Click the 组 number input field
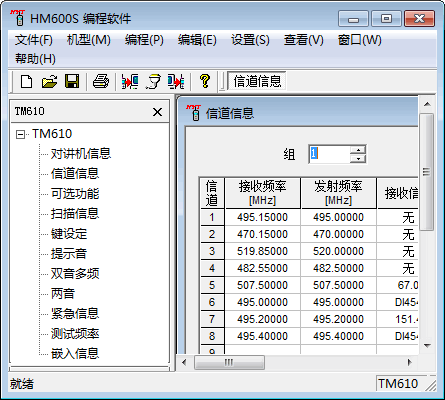This screenshot has width=445, height=400. click(329, 154)
